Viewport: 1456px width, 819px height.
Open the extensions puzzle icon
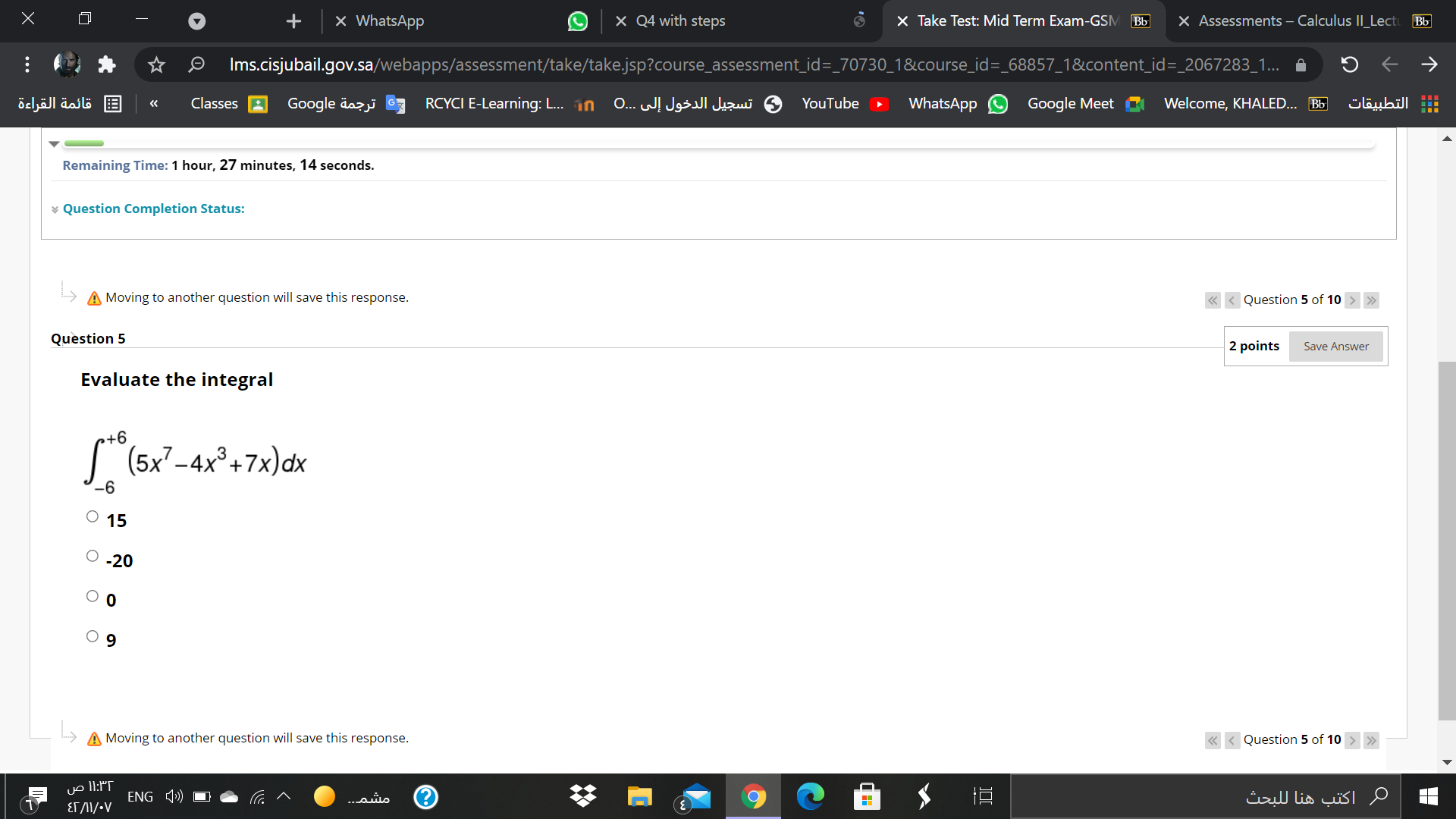[x=107, y=65]
